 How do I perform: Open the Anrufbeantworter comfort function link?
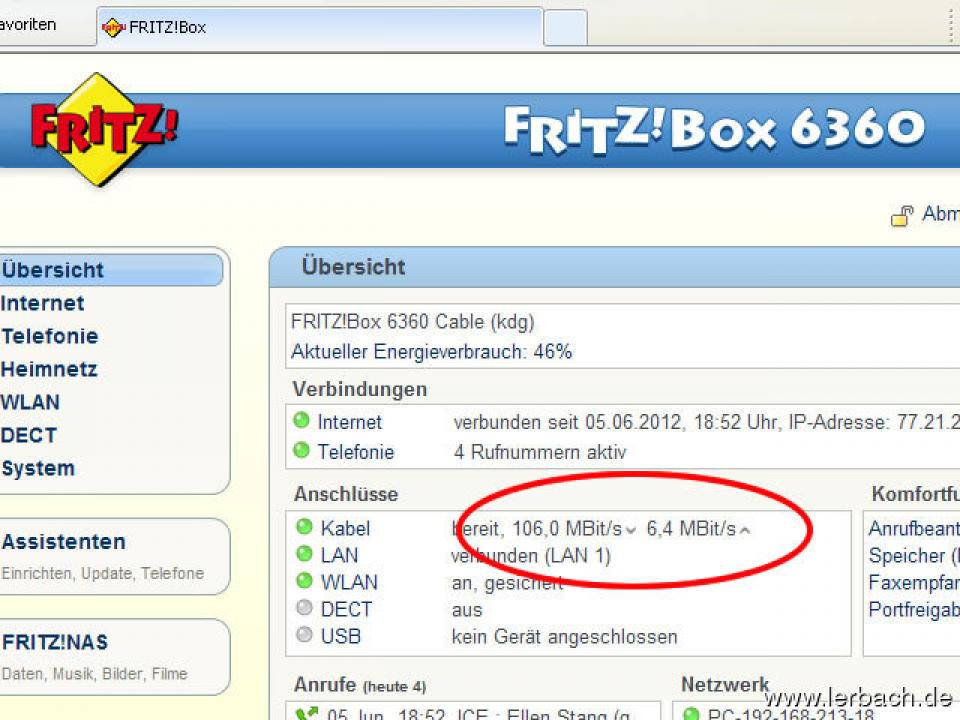pyautogui.click(x=914, y=528)
